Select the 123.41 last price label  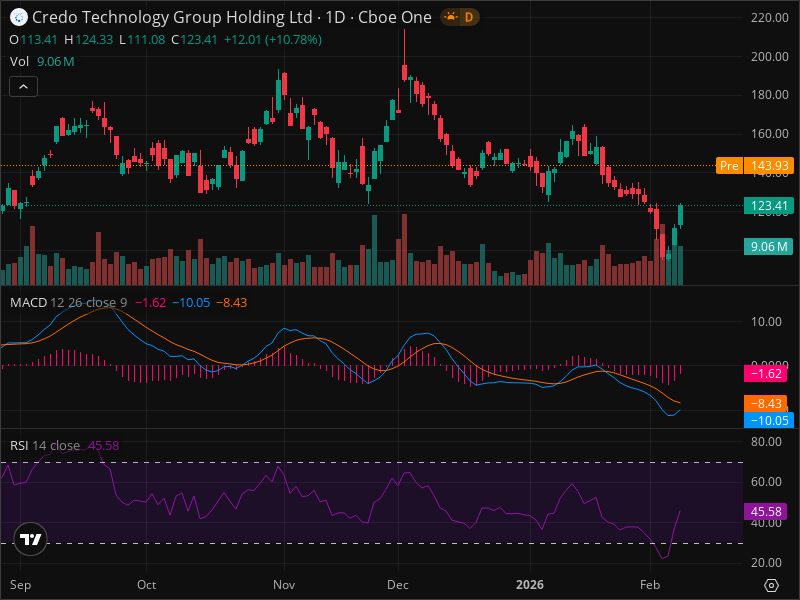[769, 206]
